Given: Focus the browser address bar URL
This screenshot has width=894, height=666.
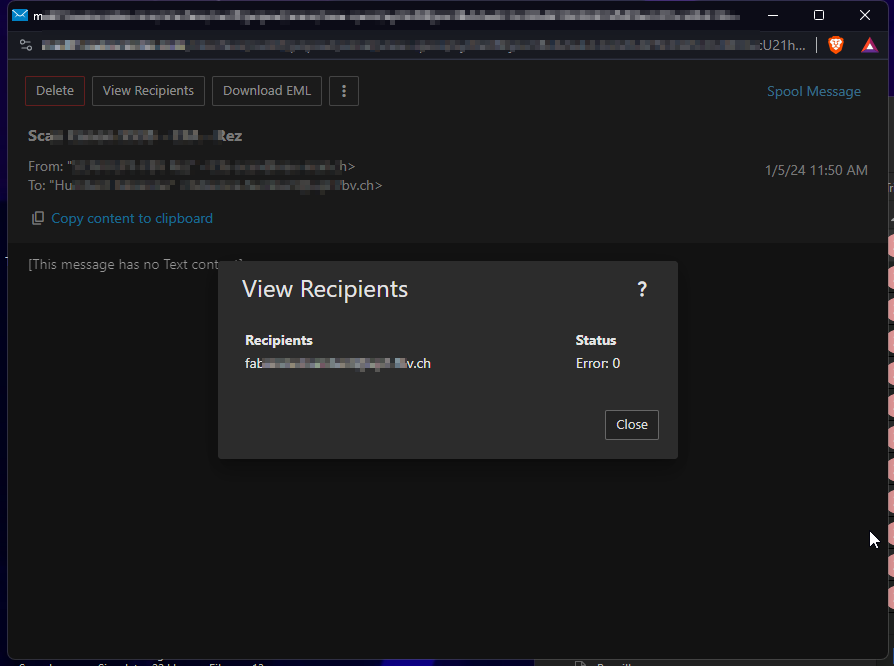Looking at the screenshot, I should [400, 45].
